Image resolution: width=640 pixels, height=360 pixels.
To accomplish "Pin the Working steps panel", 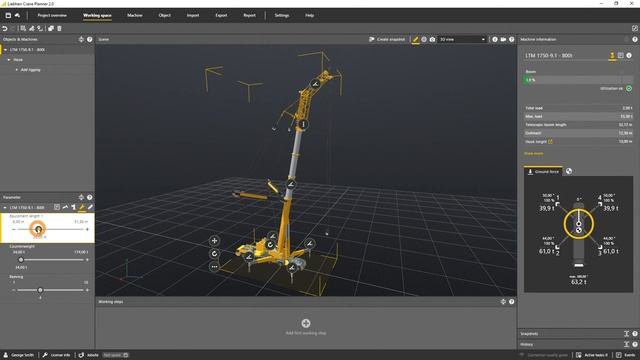I will 503,302.
